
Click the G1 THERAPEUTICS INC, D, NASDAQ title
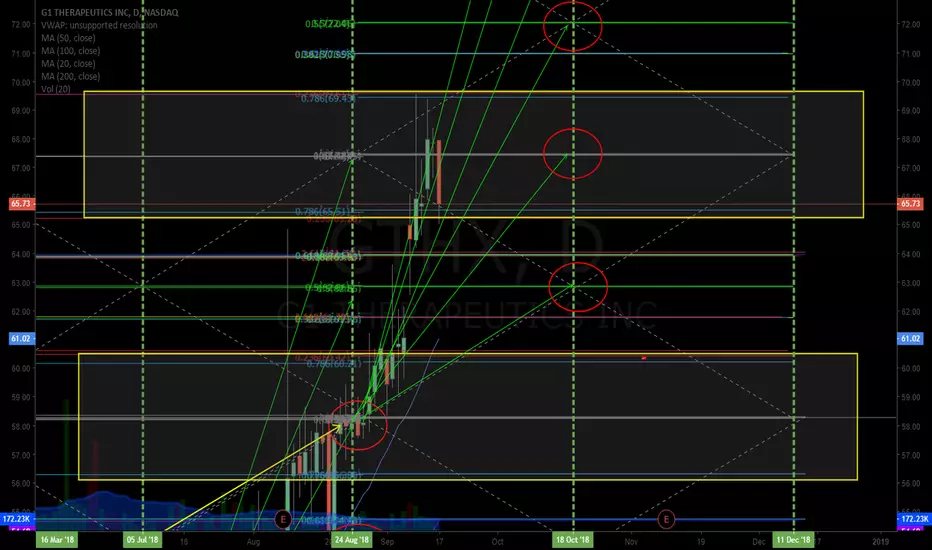pyautogui.click(x=109, y=12)
